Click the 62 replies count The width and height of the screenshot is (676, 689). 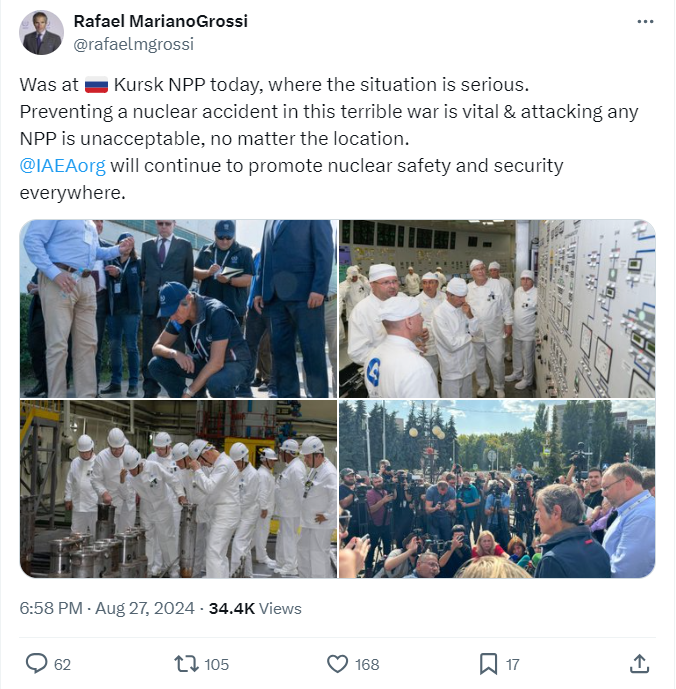pyautogui.click(x=62, y=664)
